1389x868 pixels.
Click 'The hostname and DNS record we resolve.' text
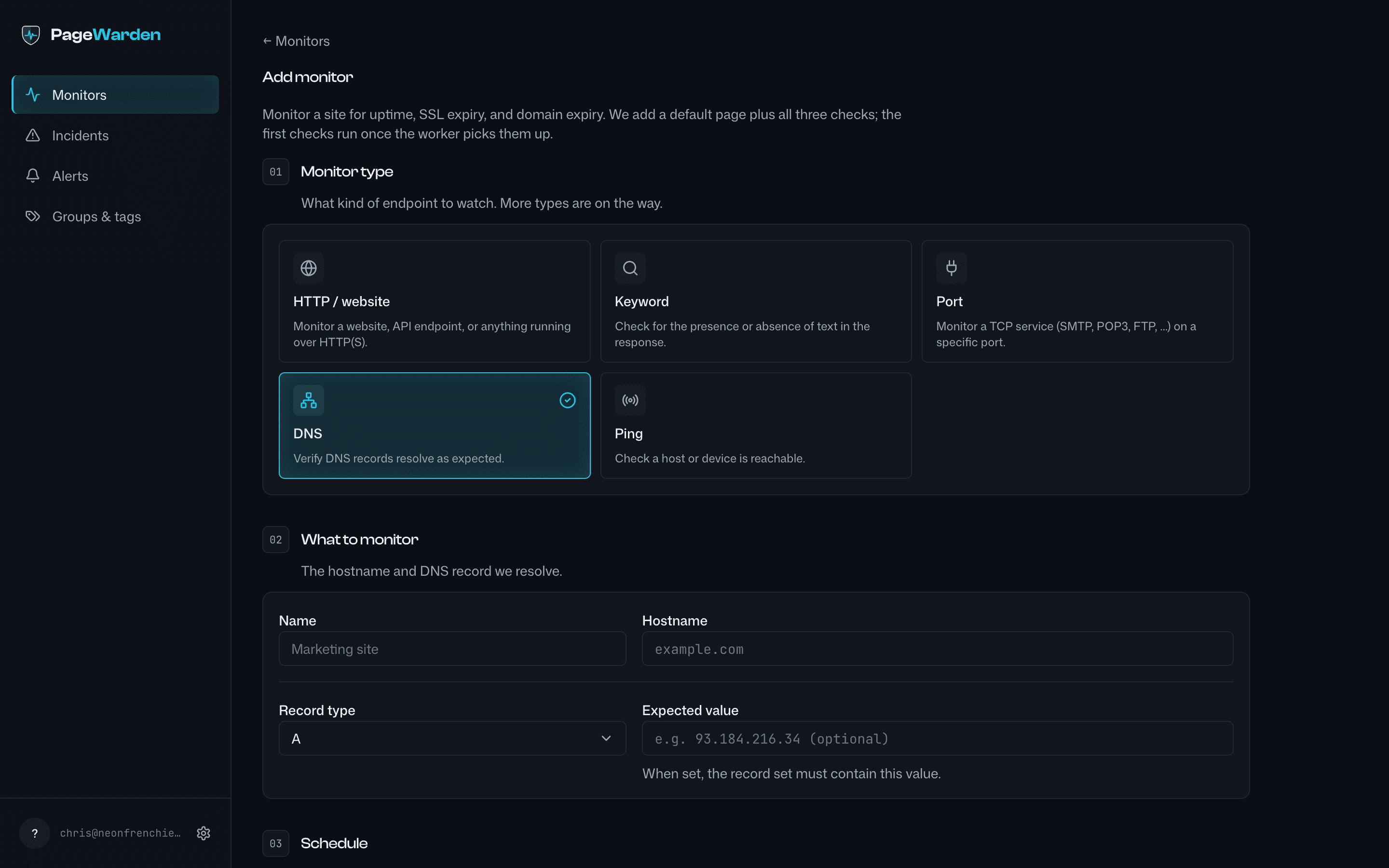click(432, 571)
